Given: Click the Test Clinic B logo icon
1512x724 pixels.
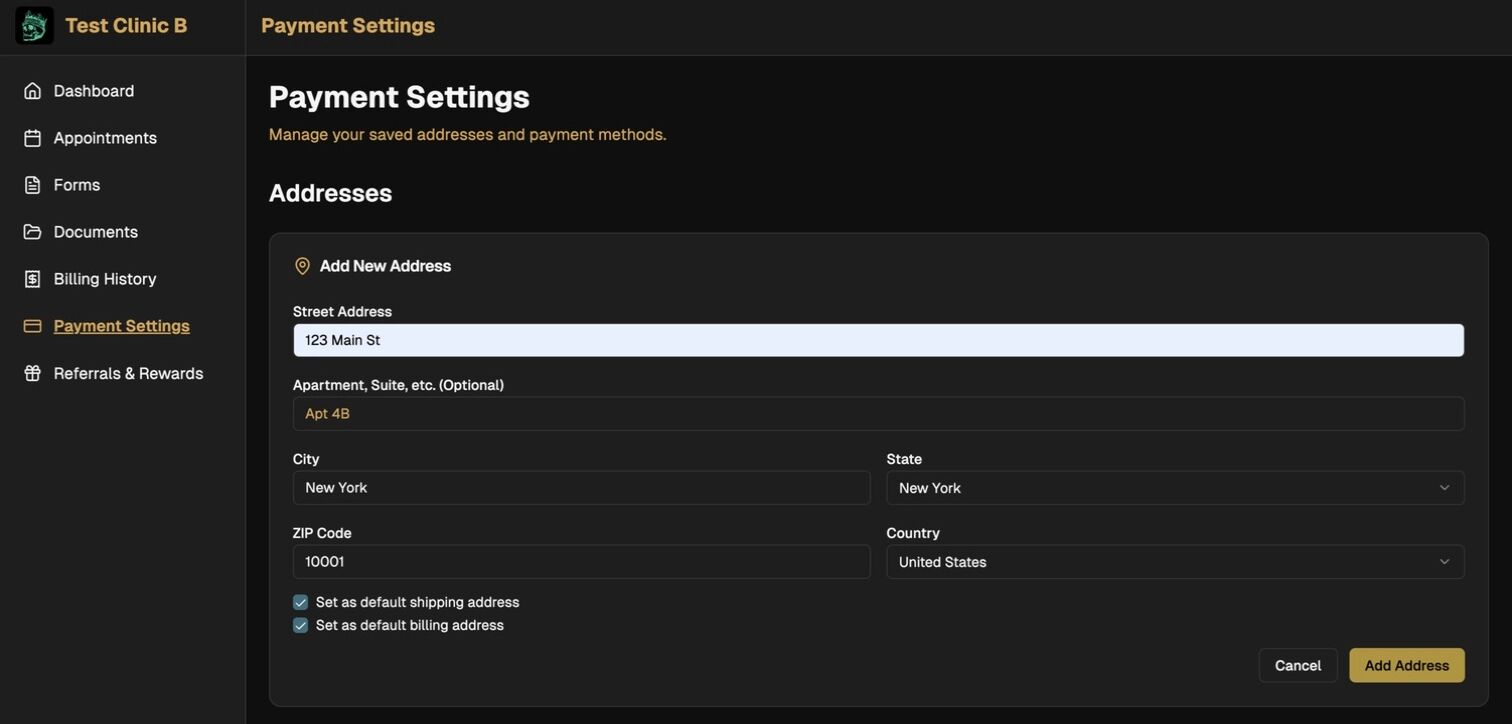Looking at the screenshot, I should [x=34, y=26].
